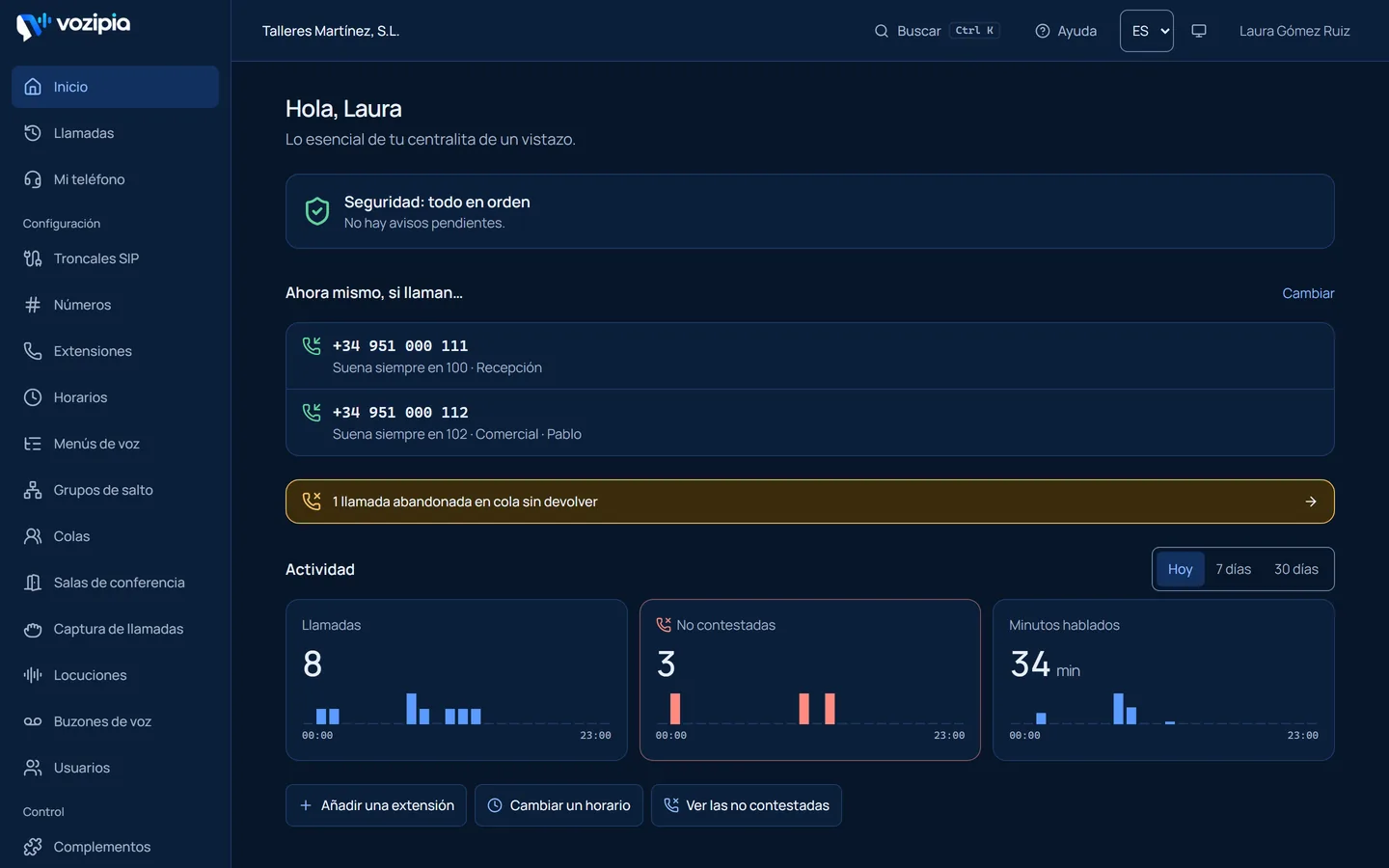This screenshot has height=868, width=1389.
Task: Click Añadir una extensión button
Action: point(376,805)
